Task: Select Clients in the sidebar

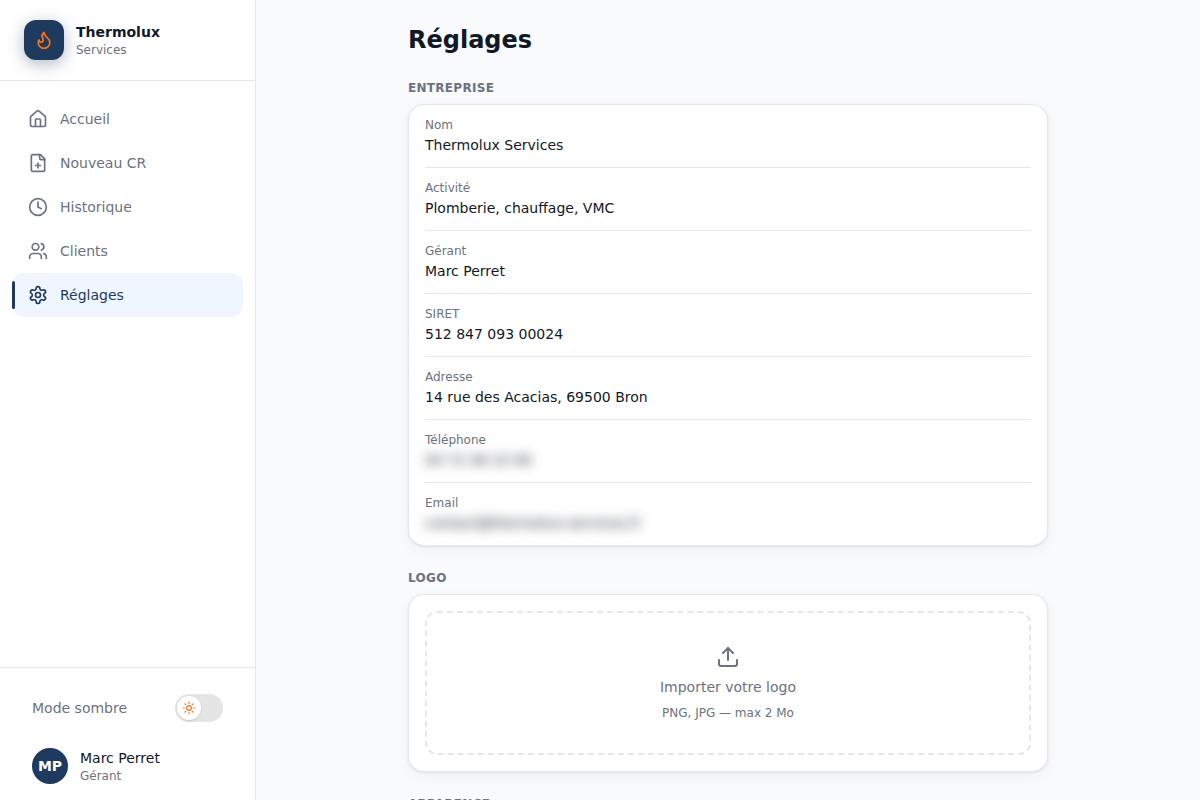Action: tap(128, 251)
